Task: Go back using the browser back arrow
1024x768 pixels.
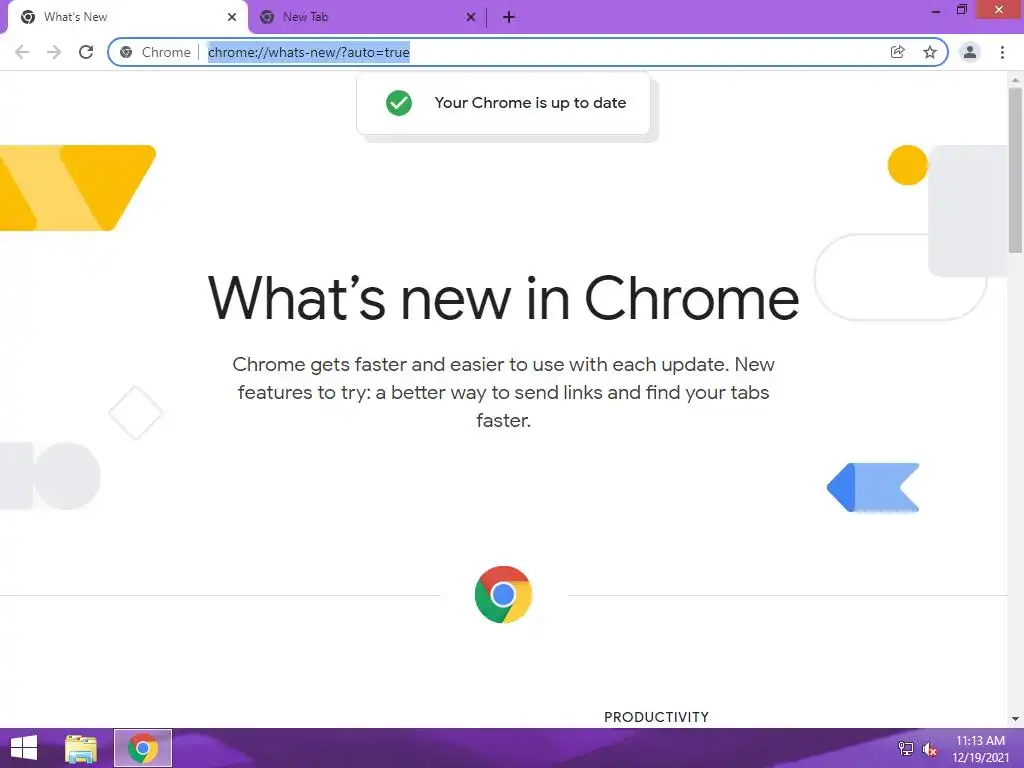Action: pos(22,52)
